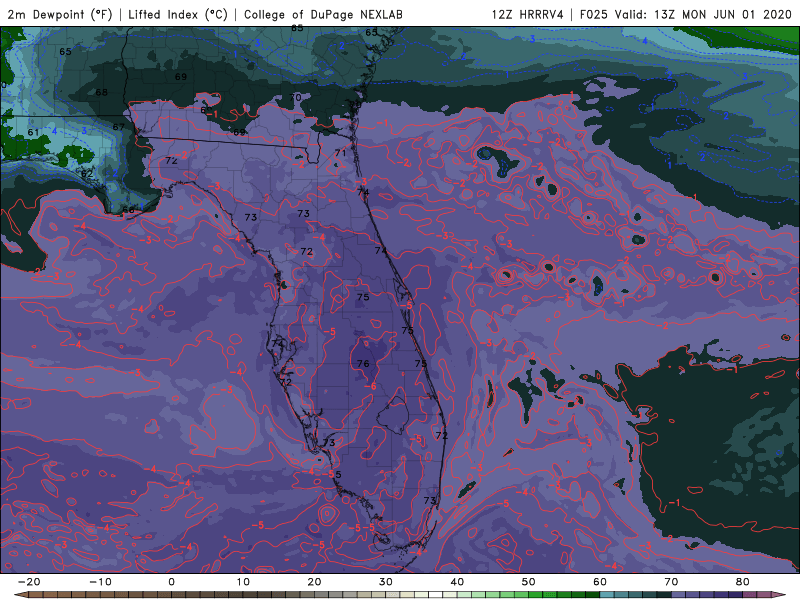
Task: Click the "F025 Valid: 13Z MON JUN 01 2020" text
Action: click(x=686, y=15)
